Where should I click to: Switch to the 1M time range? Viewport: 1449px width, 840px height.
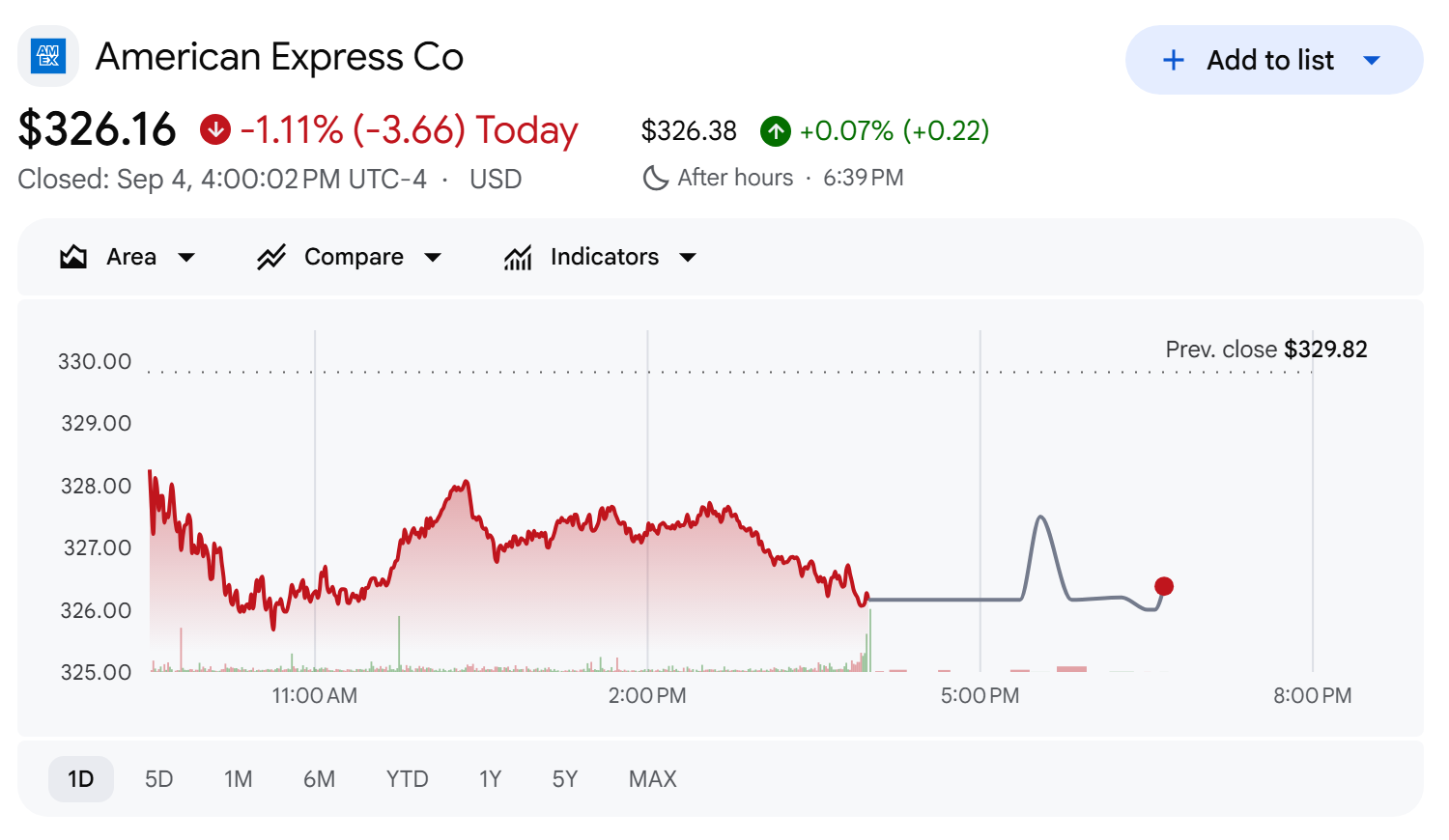(238, 779)
